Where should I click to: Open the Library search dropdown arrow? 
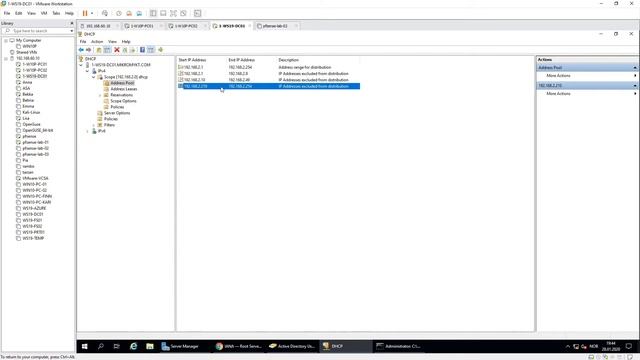click(71, 31)
